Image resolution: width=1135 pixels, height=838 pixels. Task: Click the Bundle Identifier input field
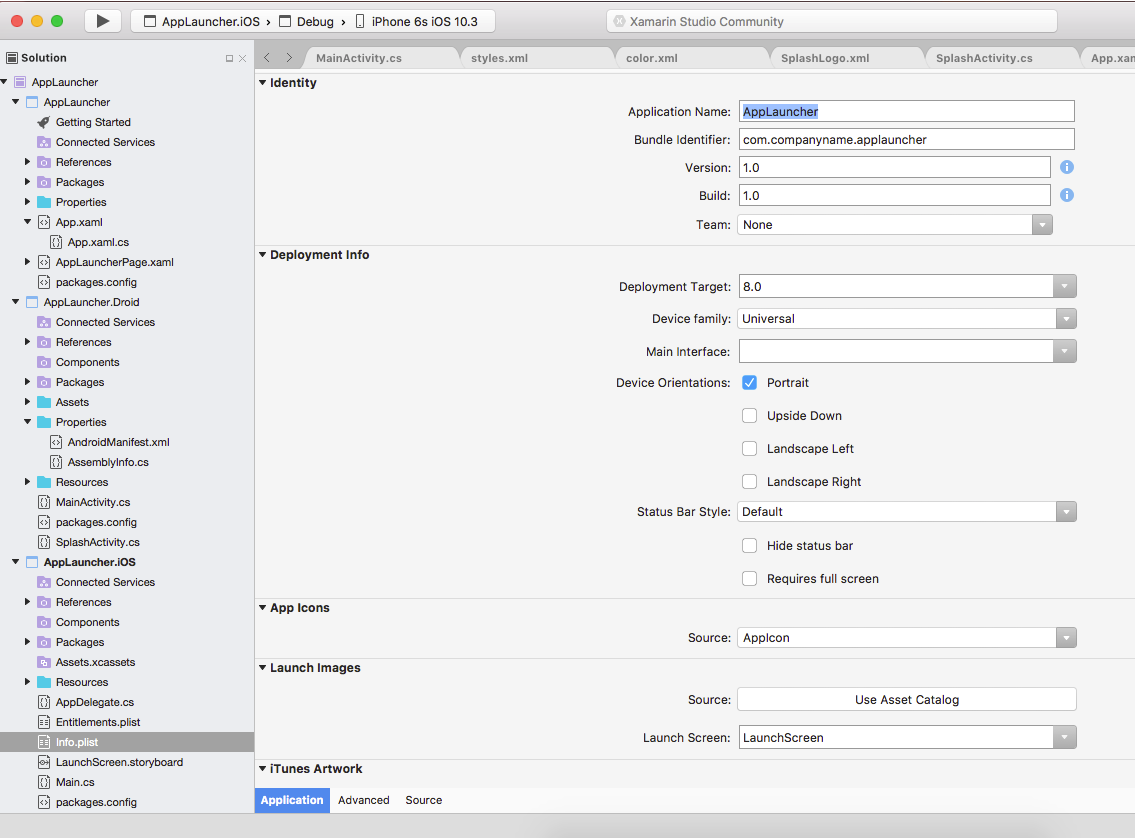pos(907,140)
